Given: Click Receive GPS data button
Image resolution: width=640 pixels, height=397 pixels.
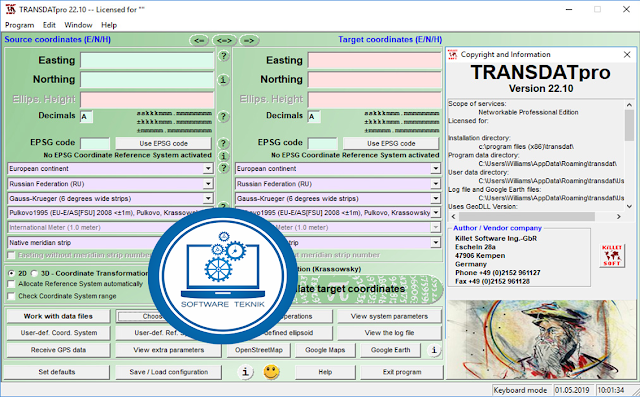Looking at the screenshot, I should [x=58, y=350].
